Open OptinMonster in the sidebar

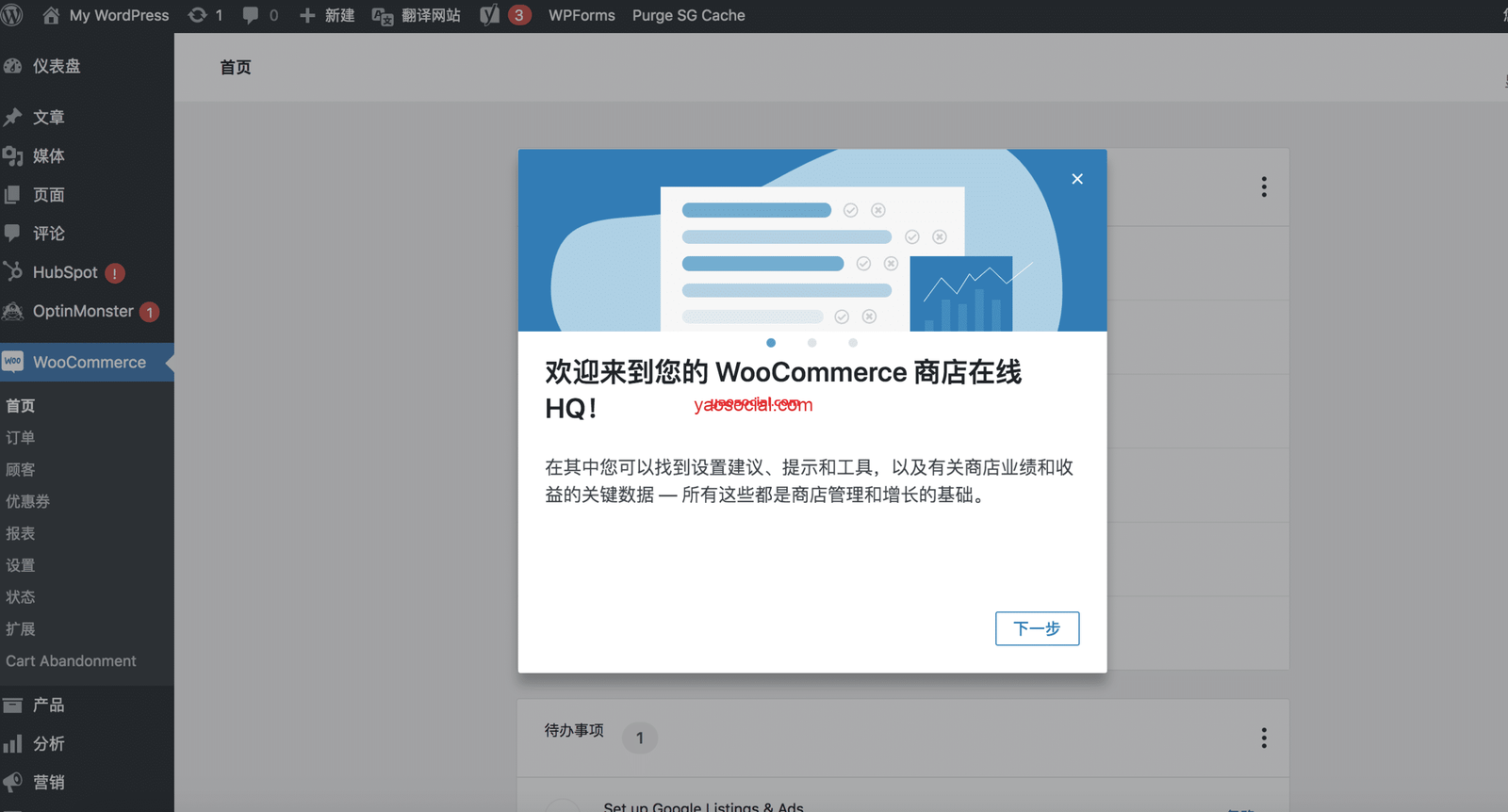tap(83, 311)
